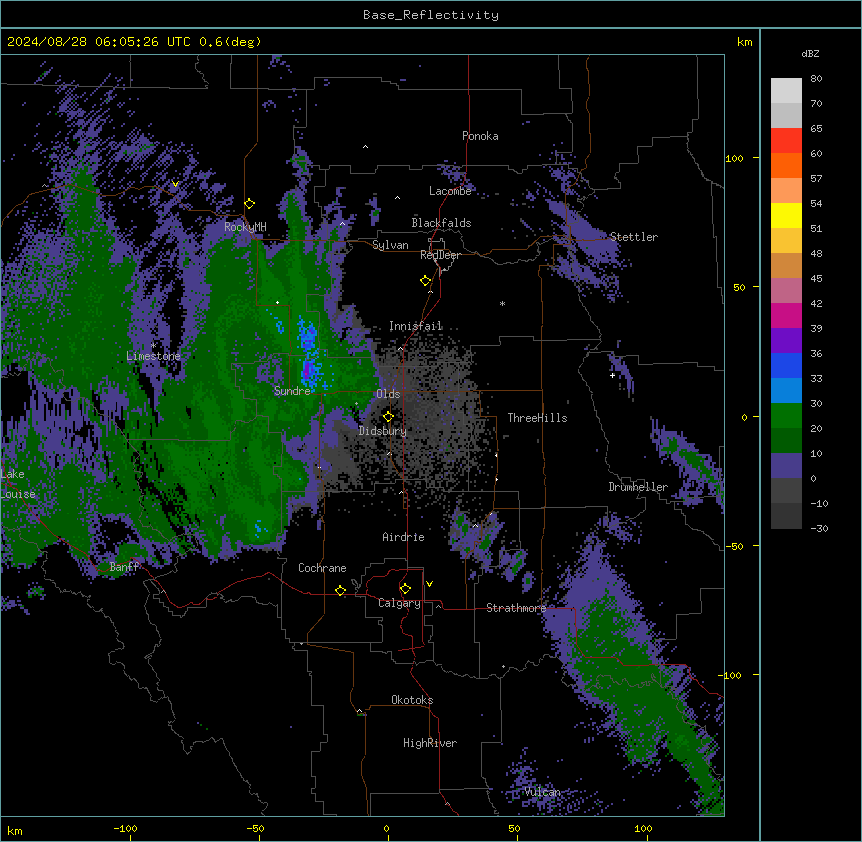Pick the bright green 20-30 dBZ swatch
Screen dimensions: 862x842
click(x=786, y=416)
